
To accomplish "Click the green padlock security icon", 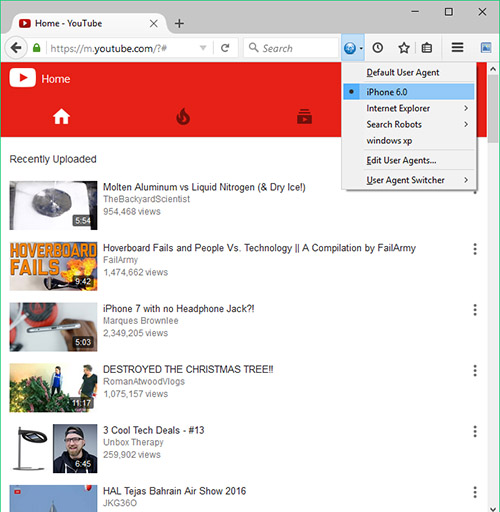I will (37, 48).
